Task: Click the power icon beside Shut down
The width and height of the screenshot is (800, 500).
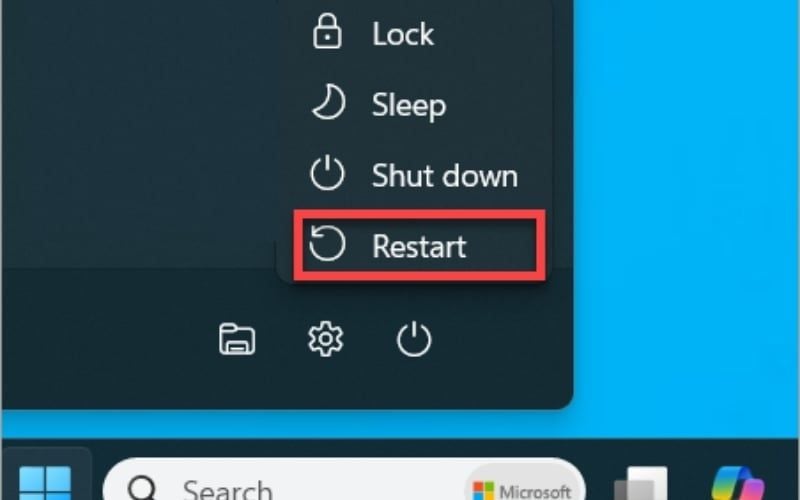Action: (x=327, y=174)
